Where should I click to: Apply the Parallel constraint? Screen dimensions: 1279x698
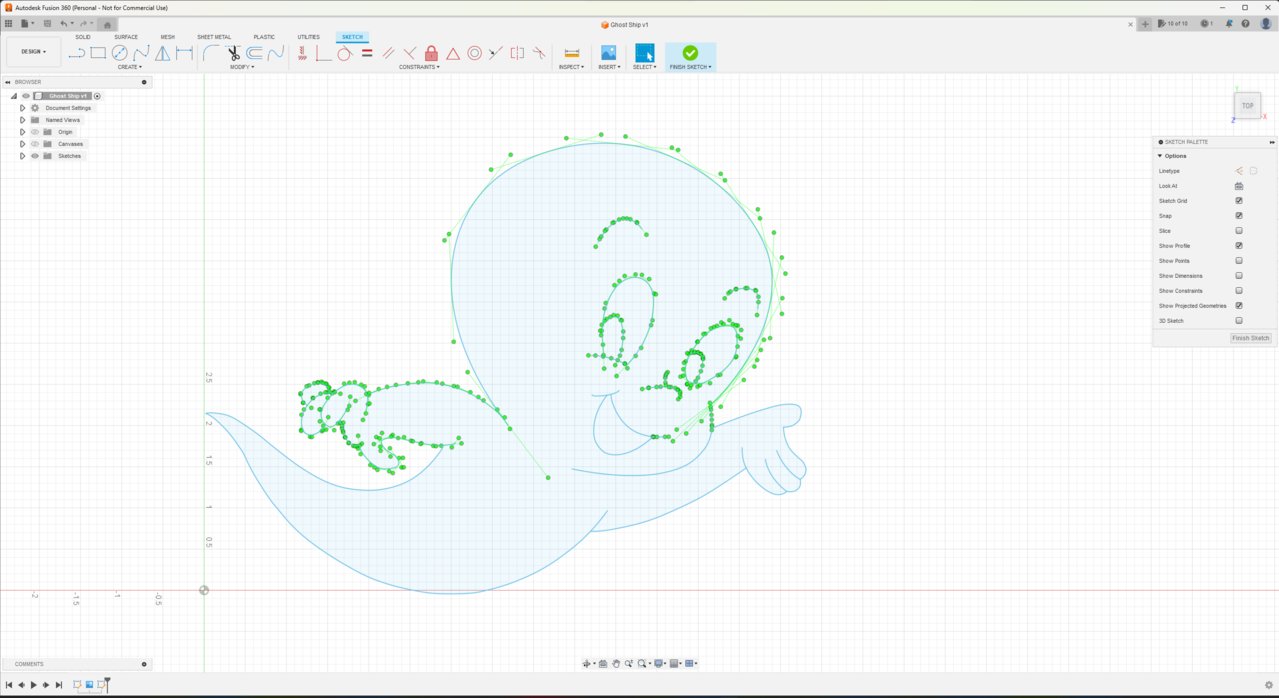click(388, 53)
